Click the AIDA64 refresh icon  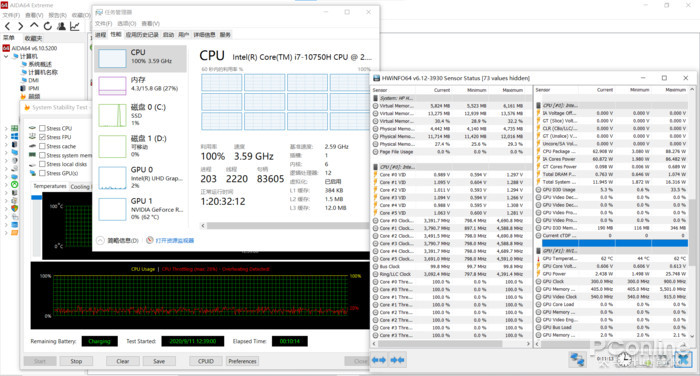click(x=47, y=26)
